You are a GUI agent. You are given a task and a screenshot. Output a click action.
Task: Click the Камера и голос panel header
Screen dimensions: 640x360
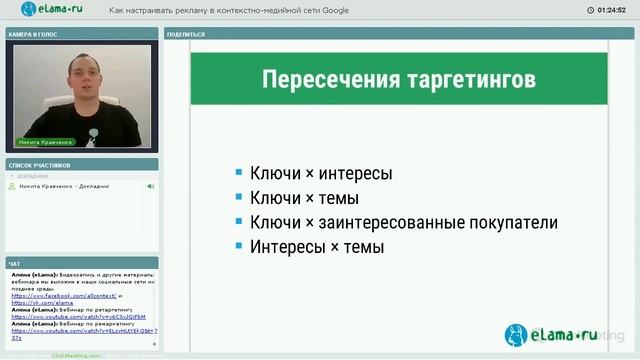[82, 34]
